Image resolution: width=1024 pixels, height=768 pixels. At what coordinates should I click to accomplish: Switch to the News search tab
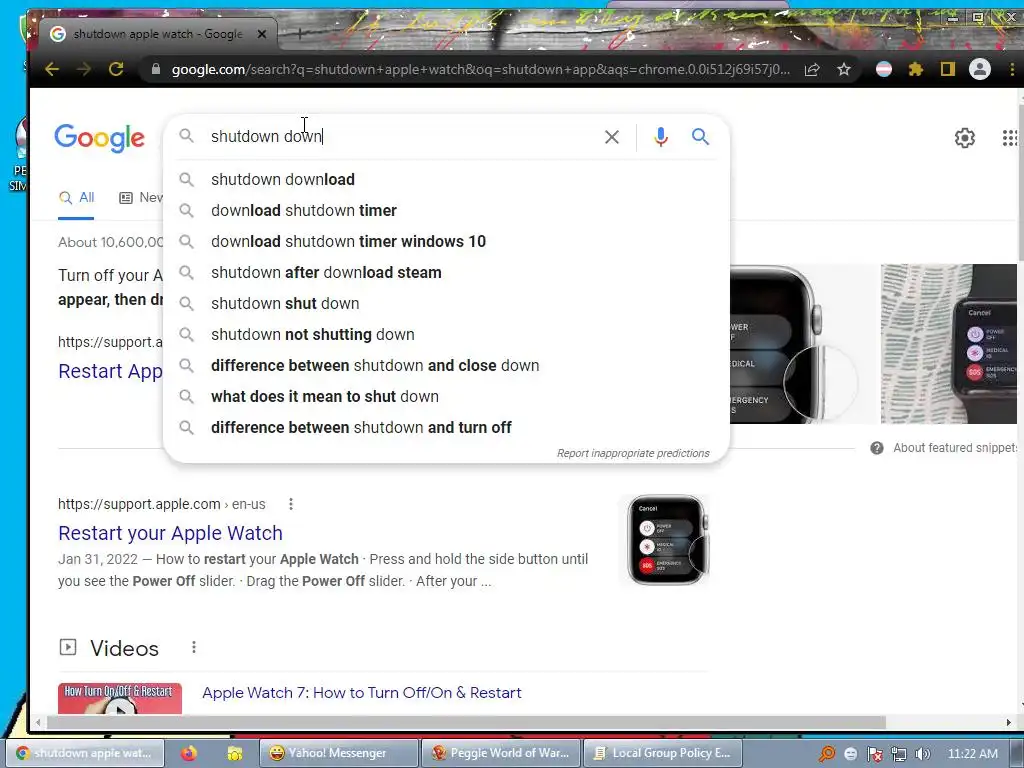point(141,197)
